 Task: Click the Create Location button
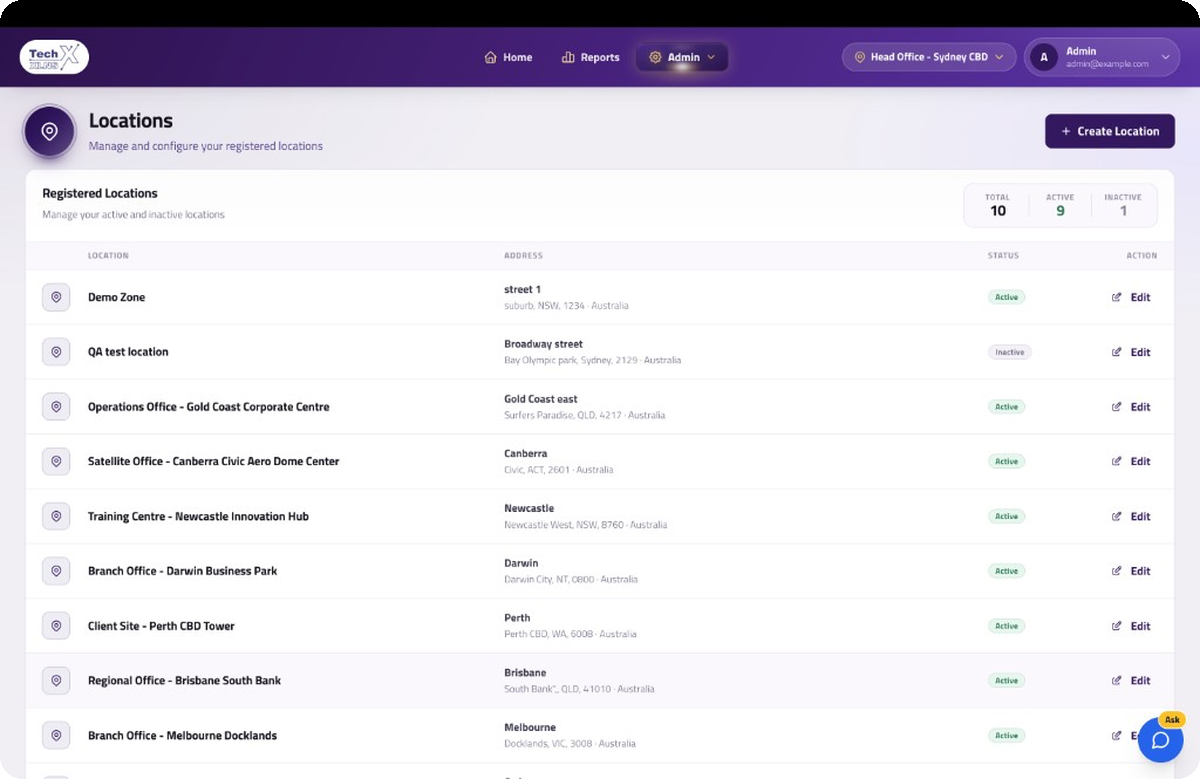coord(1110,131)
